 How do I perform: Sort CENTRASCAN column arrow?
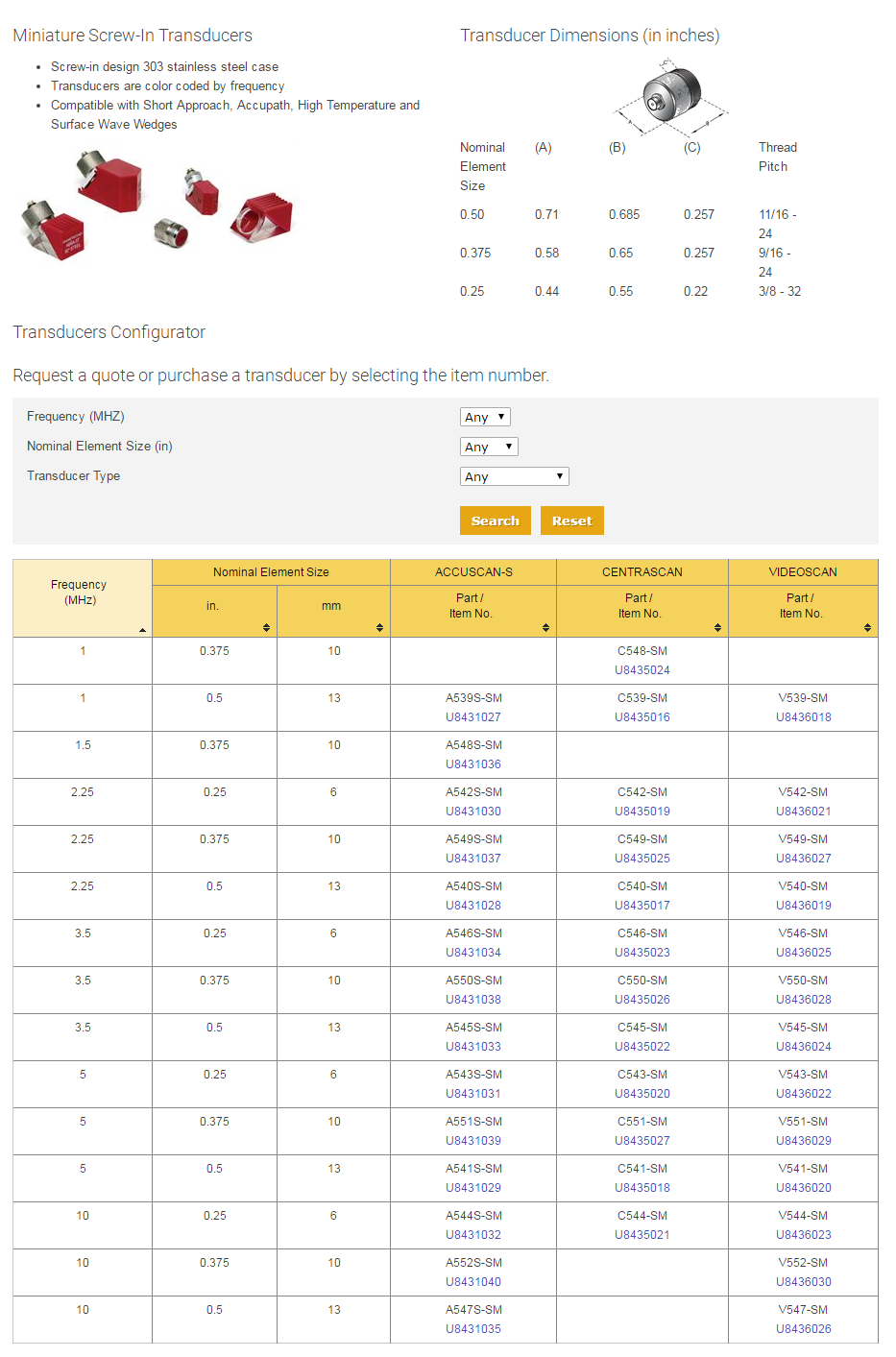point(717,627)
